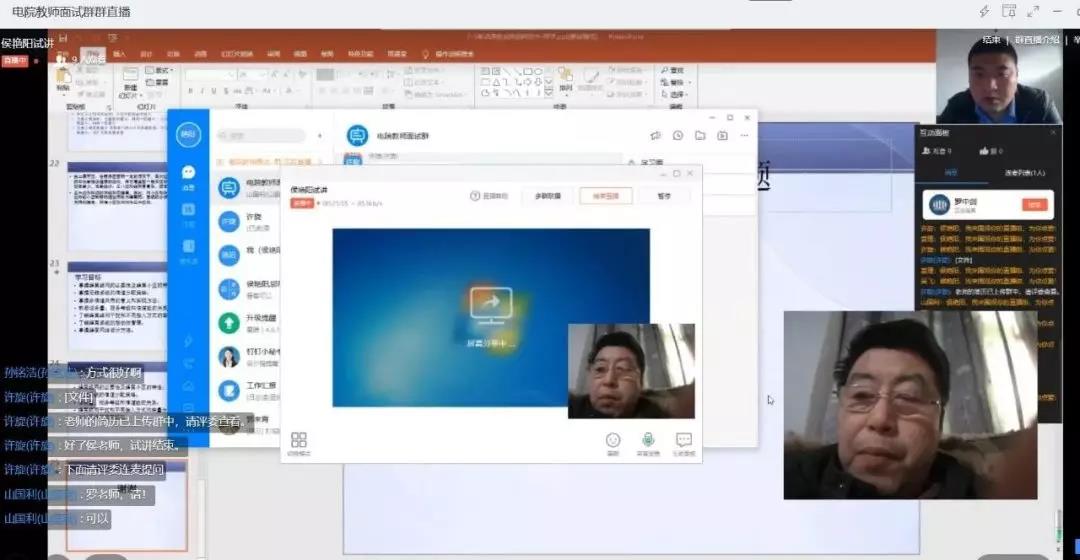The image size is (1080, 560).
Task: Toggle Underline formatting in PowerPoint ribbon
Action: pos(214,91)
